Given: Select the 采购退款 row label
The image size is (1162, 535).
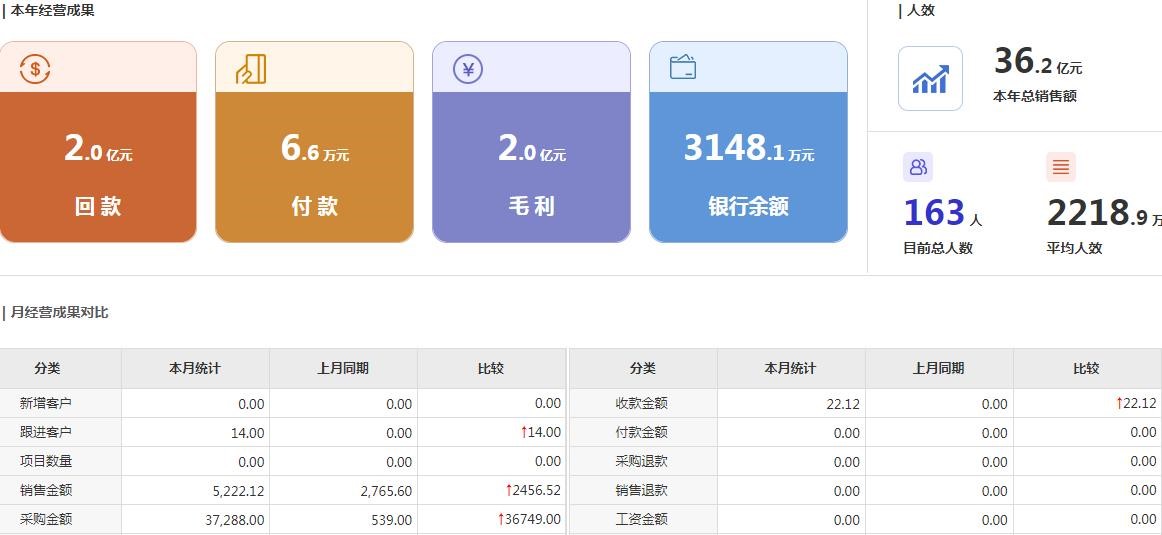Looking at the screenshot, I should [642, 461].
